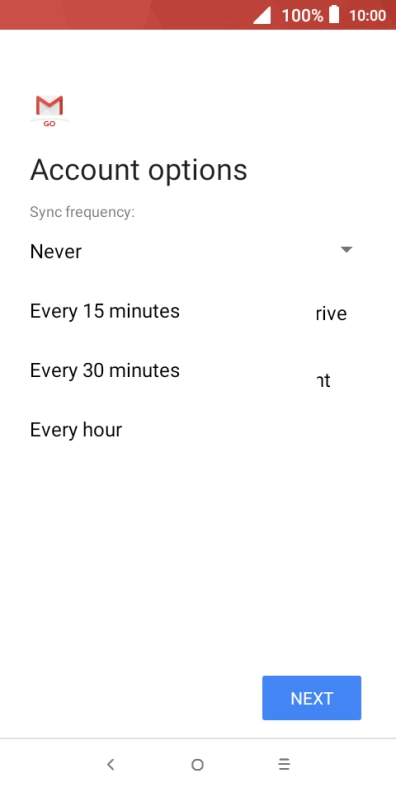Image resolution: width=396 pixels, height=792 pixels.
Task: Tap the partially hidden text ending in rive
Action: point(331,313)
